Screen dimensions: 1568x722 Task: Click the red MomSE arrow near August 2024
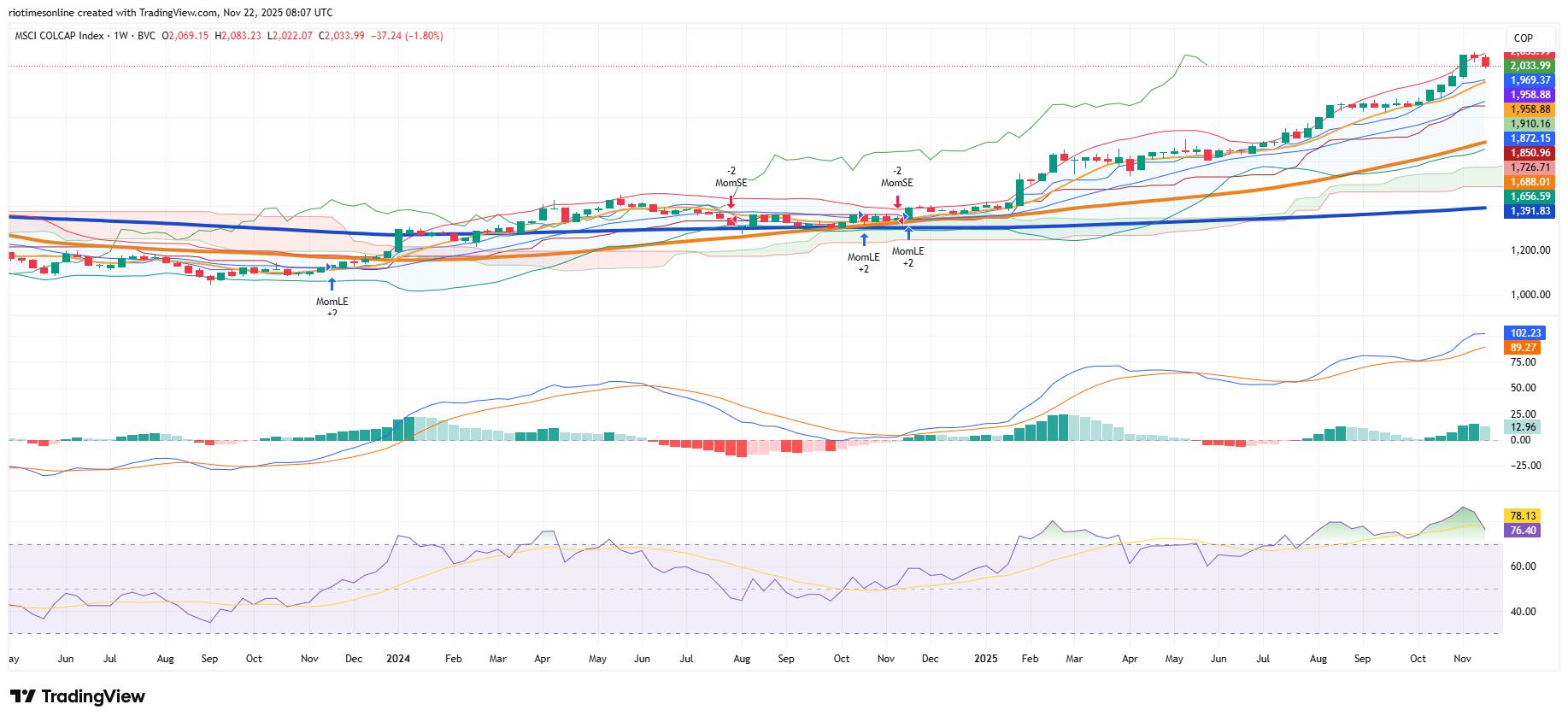pos(731,200)
